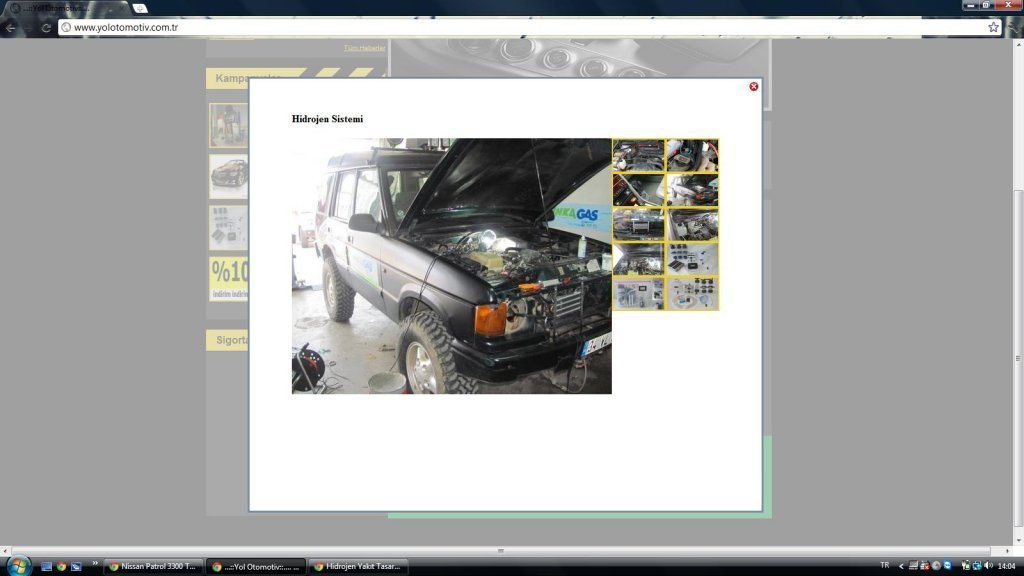Switch to the Nissan Patrol 3300 taskbar window

(x=153, y=566)
